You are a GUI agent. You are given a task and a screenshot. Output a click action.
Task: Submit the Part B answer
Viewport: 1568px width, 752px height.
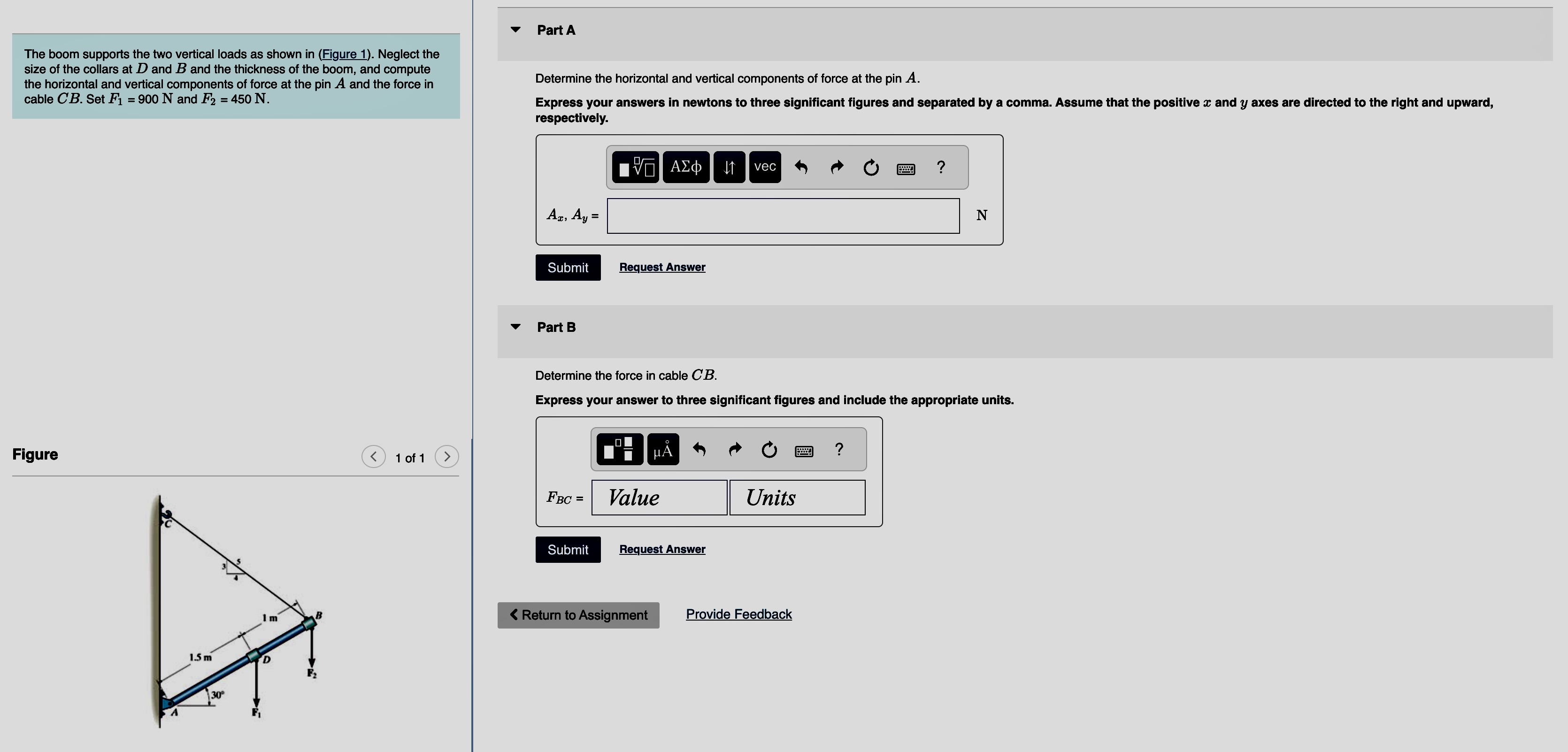[567, 549]
